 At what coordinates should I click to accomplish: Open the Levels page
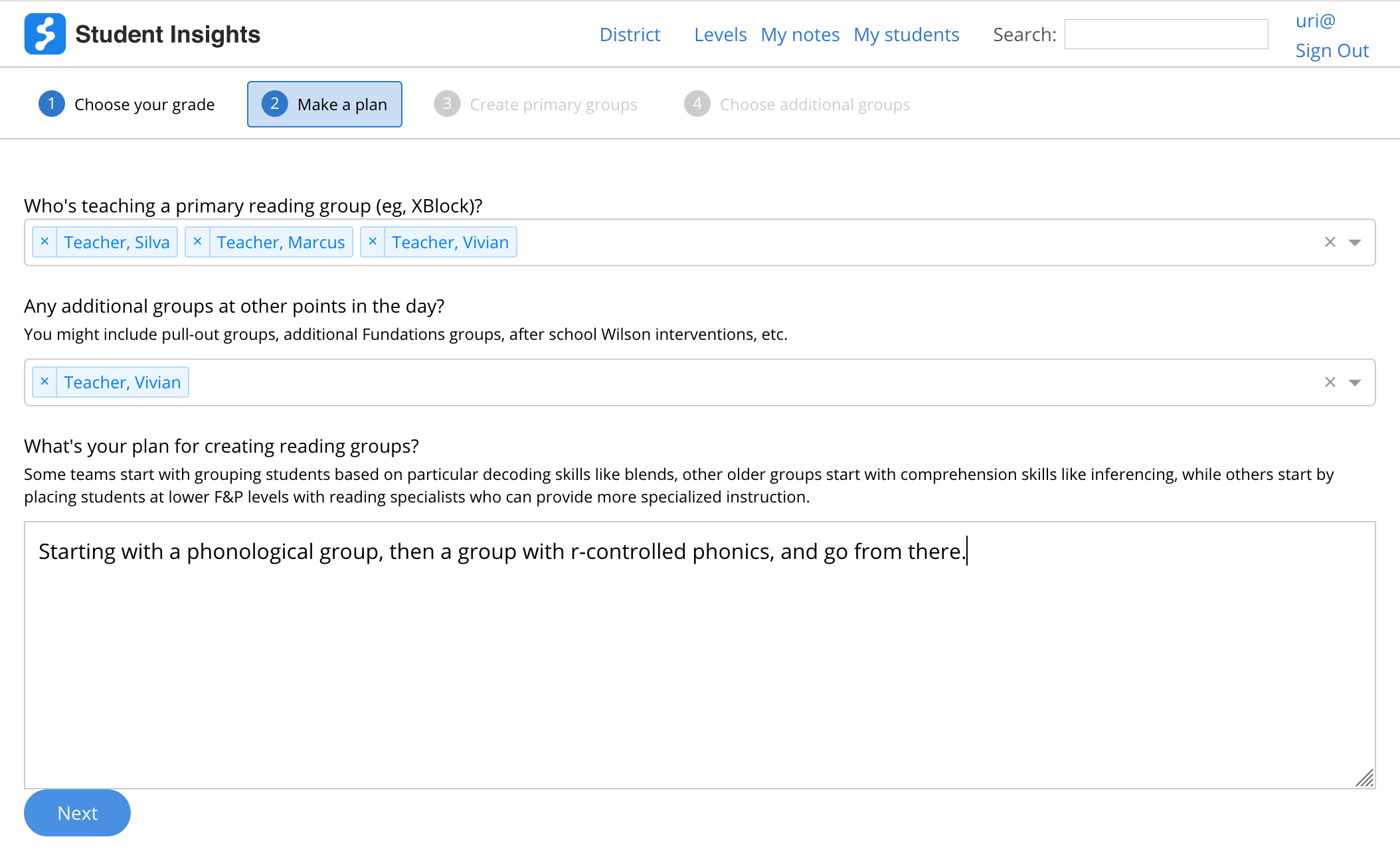(720, 35)
